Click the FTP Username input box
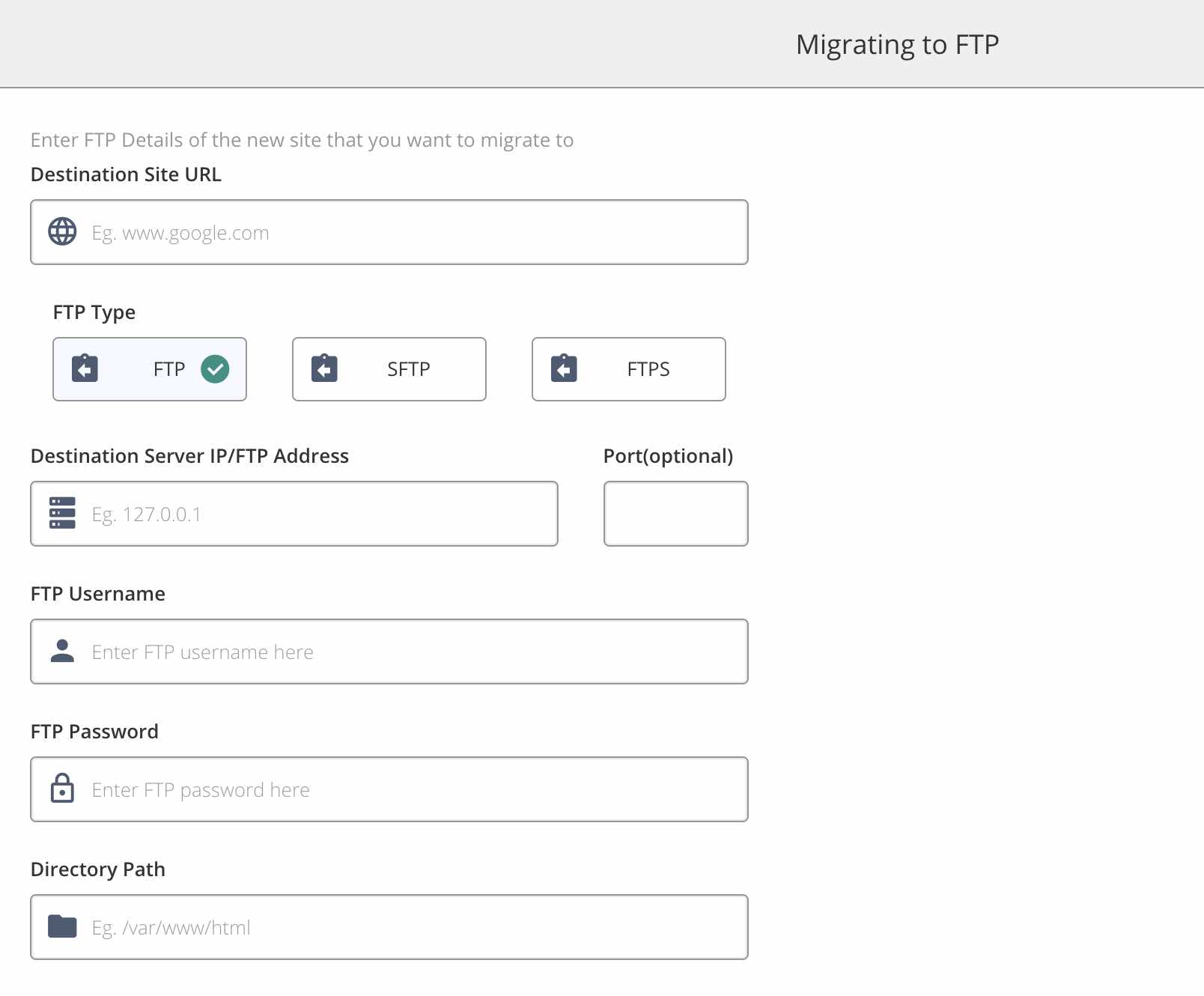 pyautogui.click(x=389, y=652)
